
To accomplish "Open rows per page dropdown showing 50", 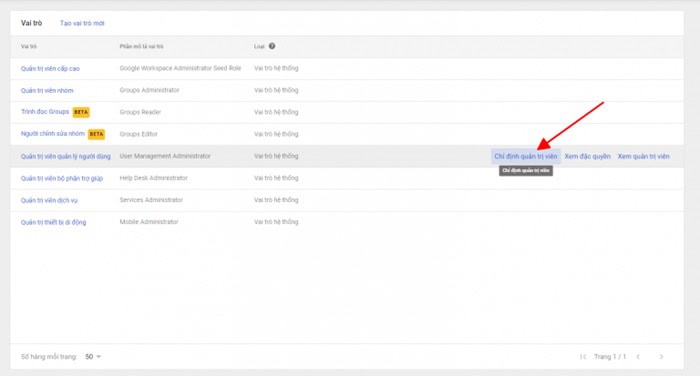I will pyautogui.click(x=93, y=356).
